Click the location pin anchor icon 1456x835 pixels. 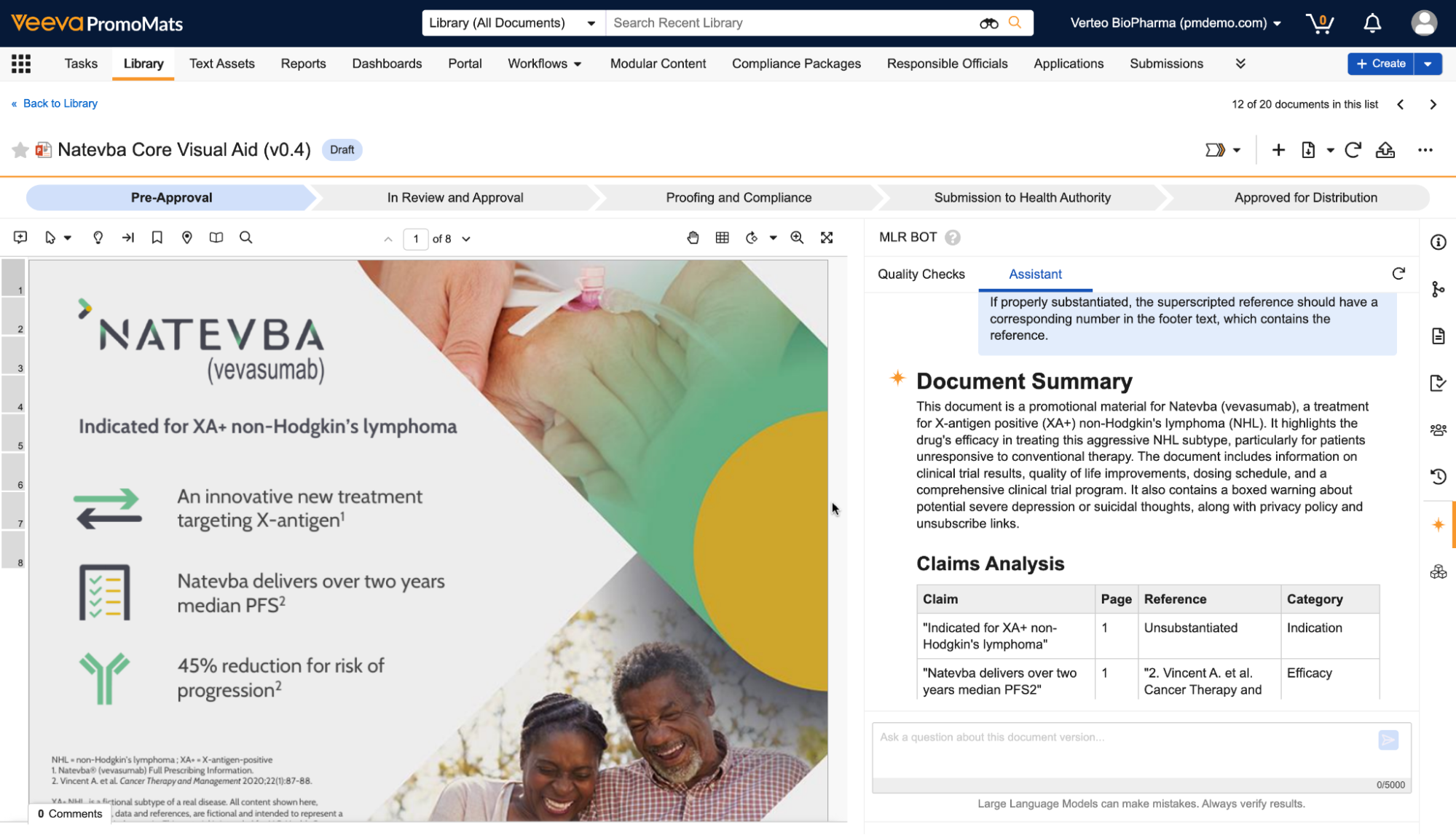pyautogui.click(x=187, y=237)
